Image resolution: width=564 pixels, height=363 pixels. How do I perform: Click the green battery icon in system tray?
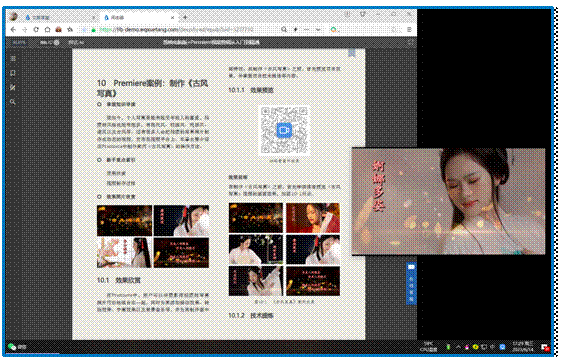coord(448,347)
